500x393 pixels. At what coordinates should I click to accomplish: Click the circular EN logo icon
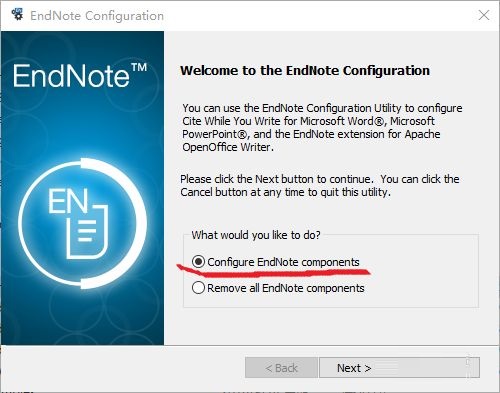tap(82, 223)
